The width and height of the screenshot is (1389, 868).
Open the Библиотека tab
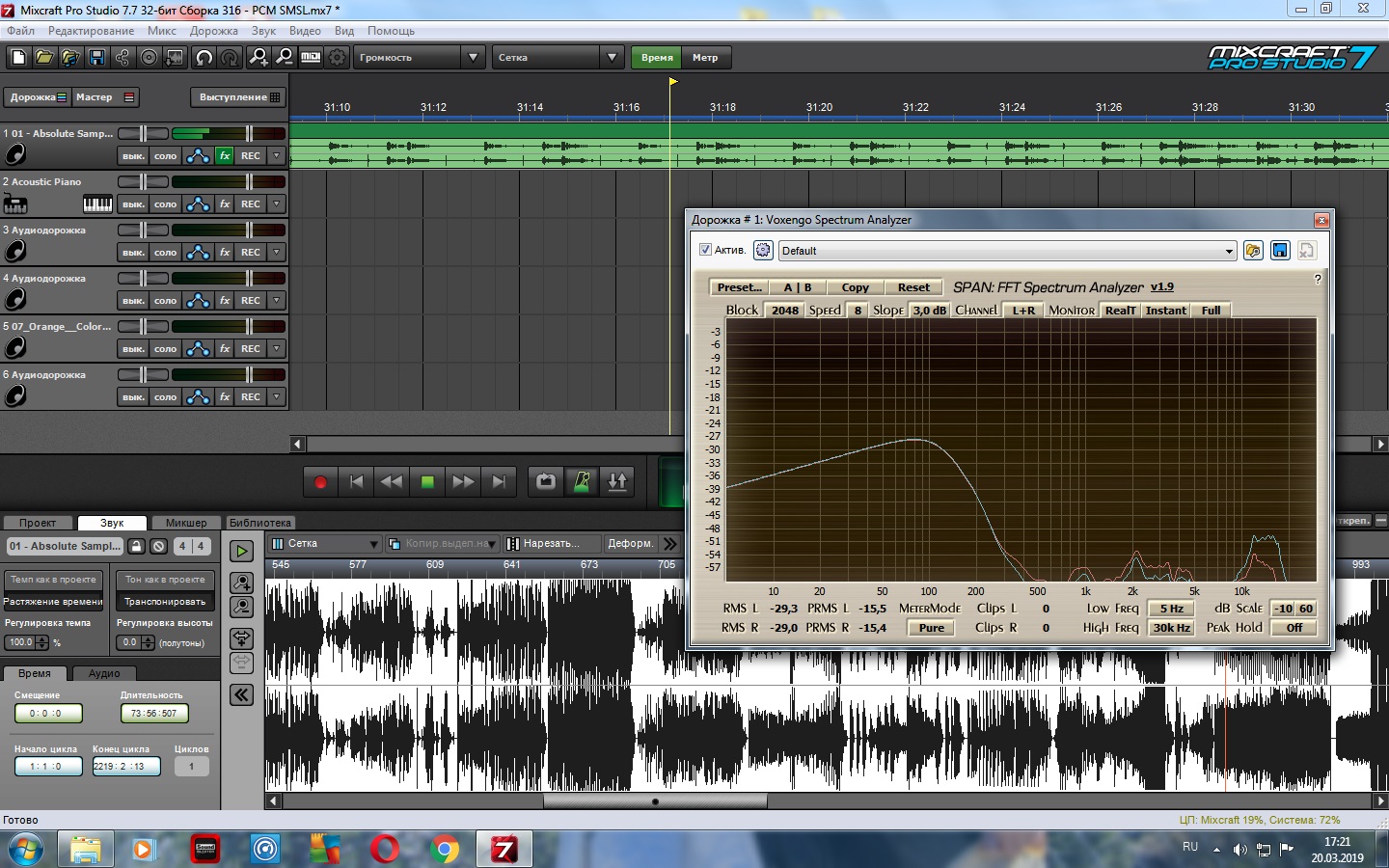click(260, 523)
